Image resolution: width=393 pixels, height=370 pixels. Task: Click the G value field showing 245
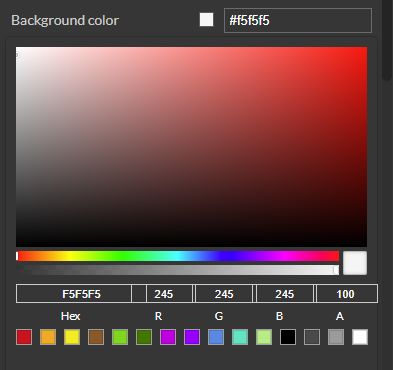click(224, 294)
